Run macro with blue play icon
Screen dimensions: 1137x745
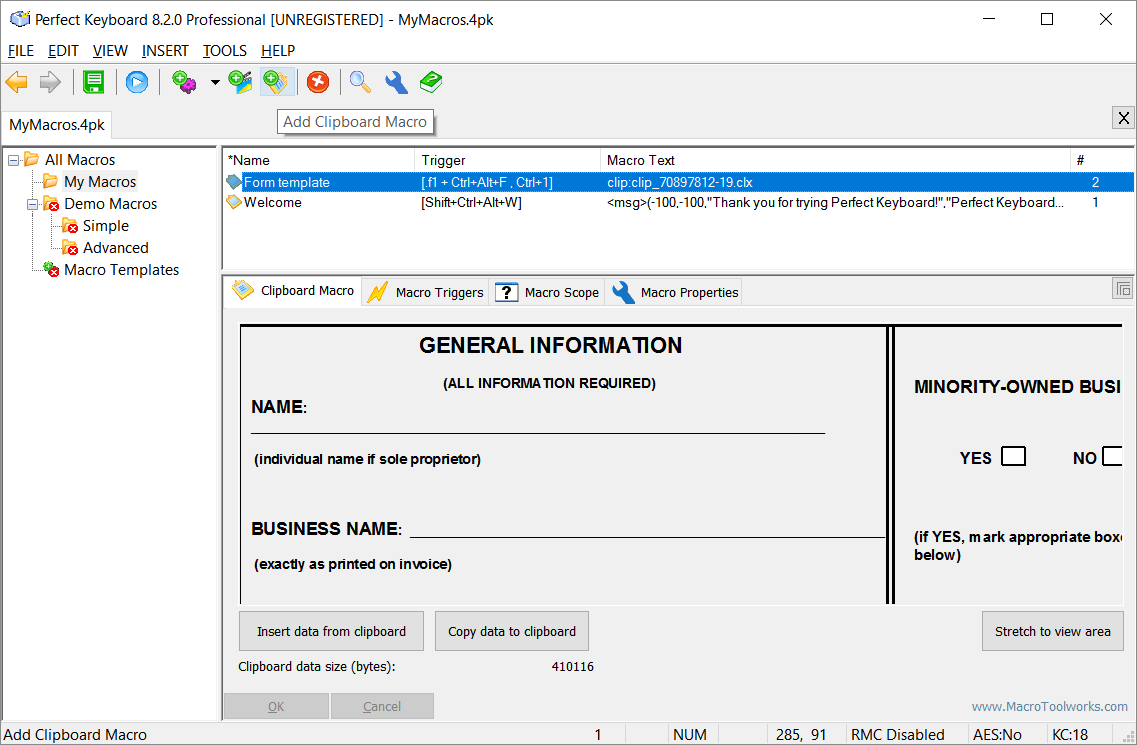click(x=137, y=82)
